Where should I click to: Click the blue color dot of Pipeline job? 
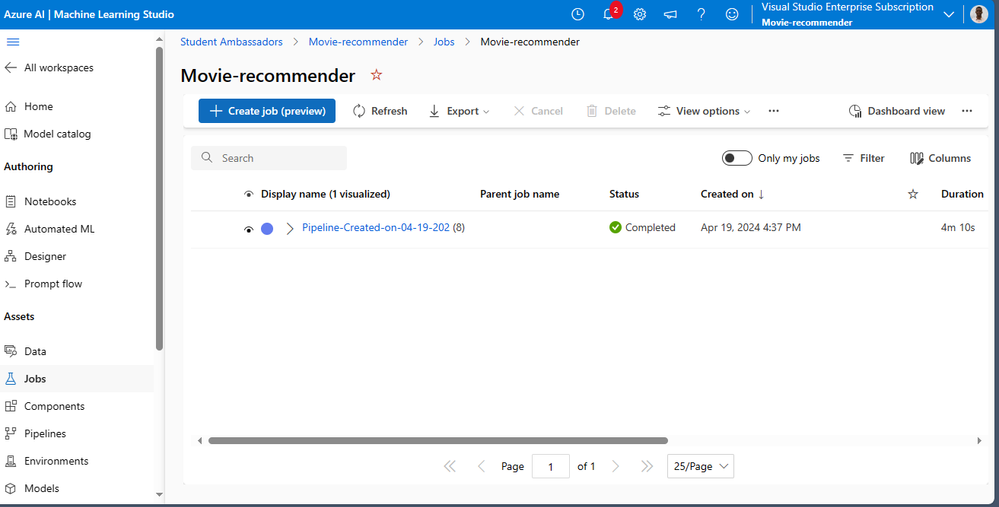coord(267,229)
